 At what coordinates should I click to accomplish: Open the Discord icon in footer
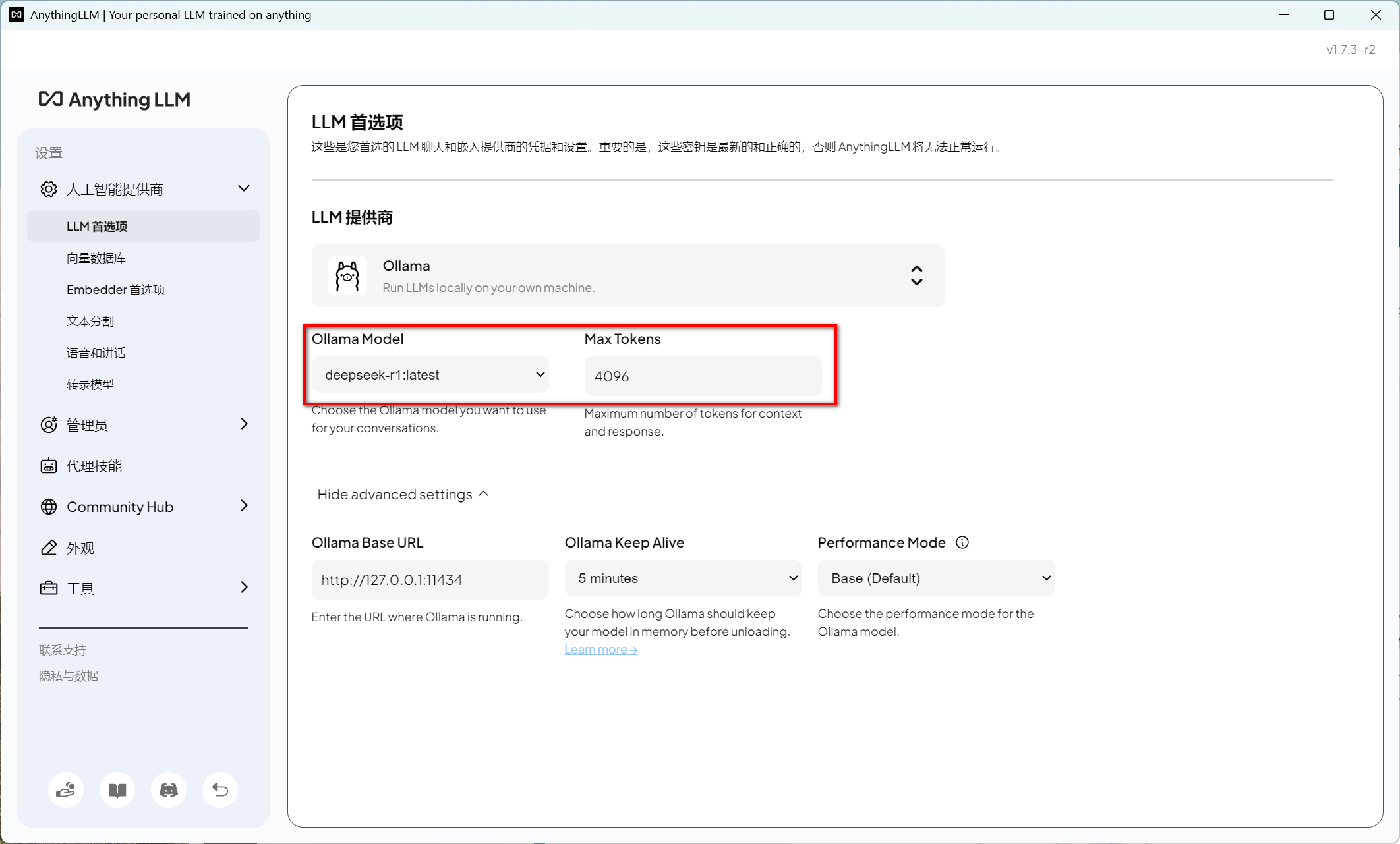click(169, 789)
